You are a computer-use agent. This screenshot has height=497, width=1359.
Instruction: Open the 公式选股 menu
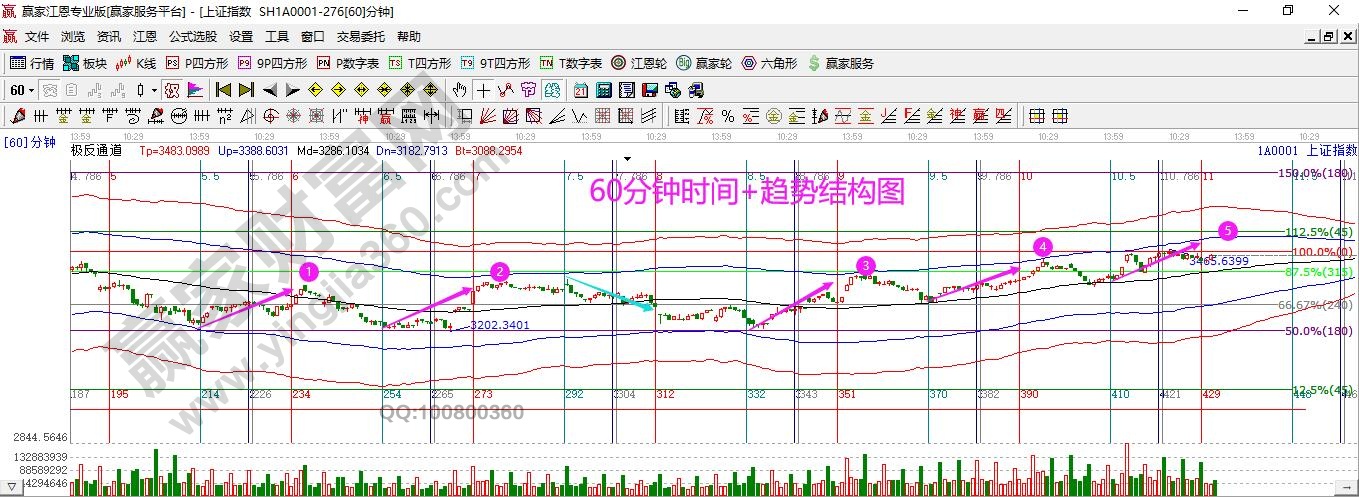192,36
